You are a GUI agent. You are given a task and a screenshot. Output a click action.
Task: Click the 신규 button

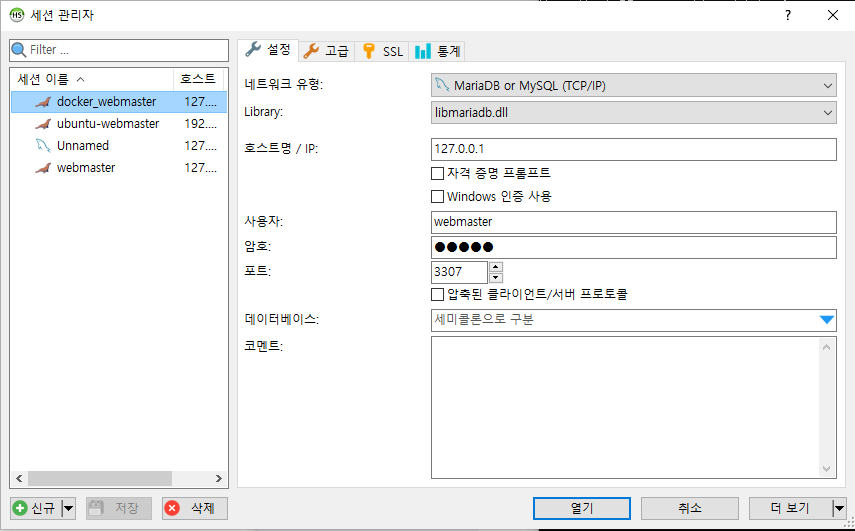point(36,508)
